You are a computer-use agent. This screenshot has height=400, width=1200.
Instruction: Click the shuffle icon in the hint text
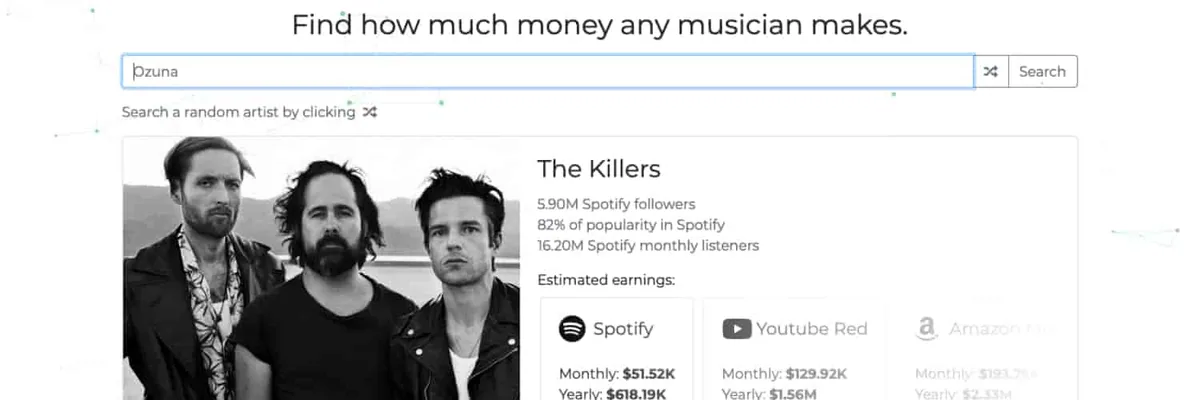pyautogui.click(x=369, y=112)
